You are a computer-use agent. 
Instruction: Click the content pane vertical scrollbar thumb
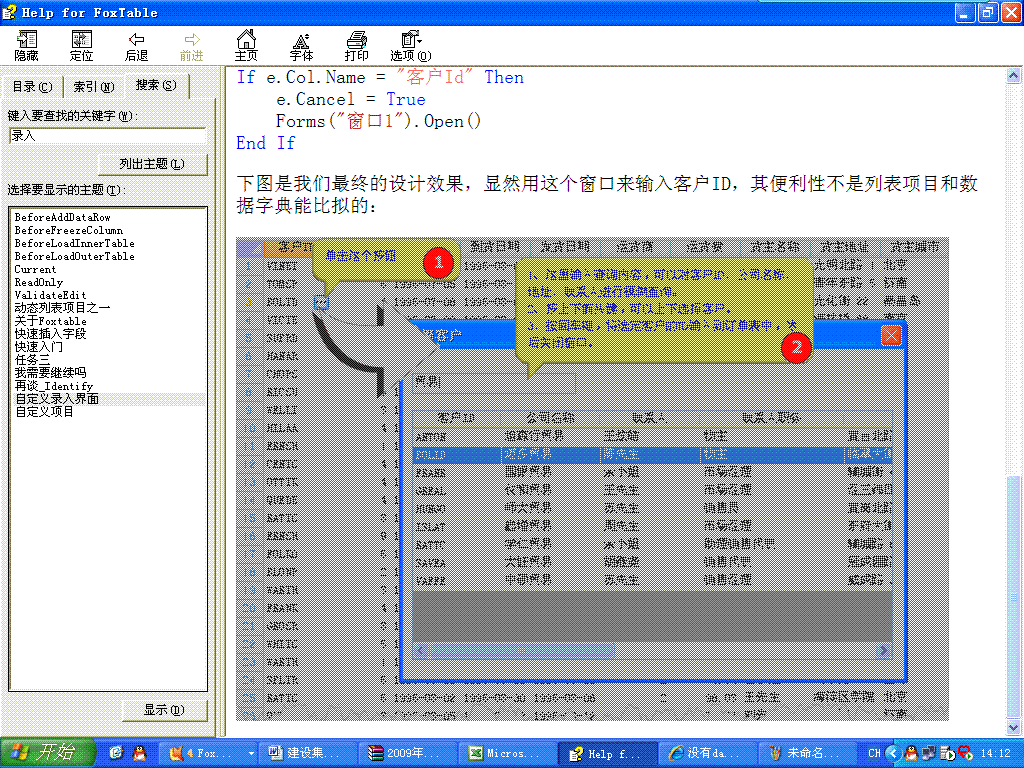point(1013,596)
